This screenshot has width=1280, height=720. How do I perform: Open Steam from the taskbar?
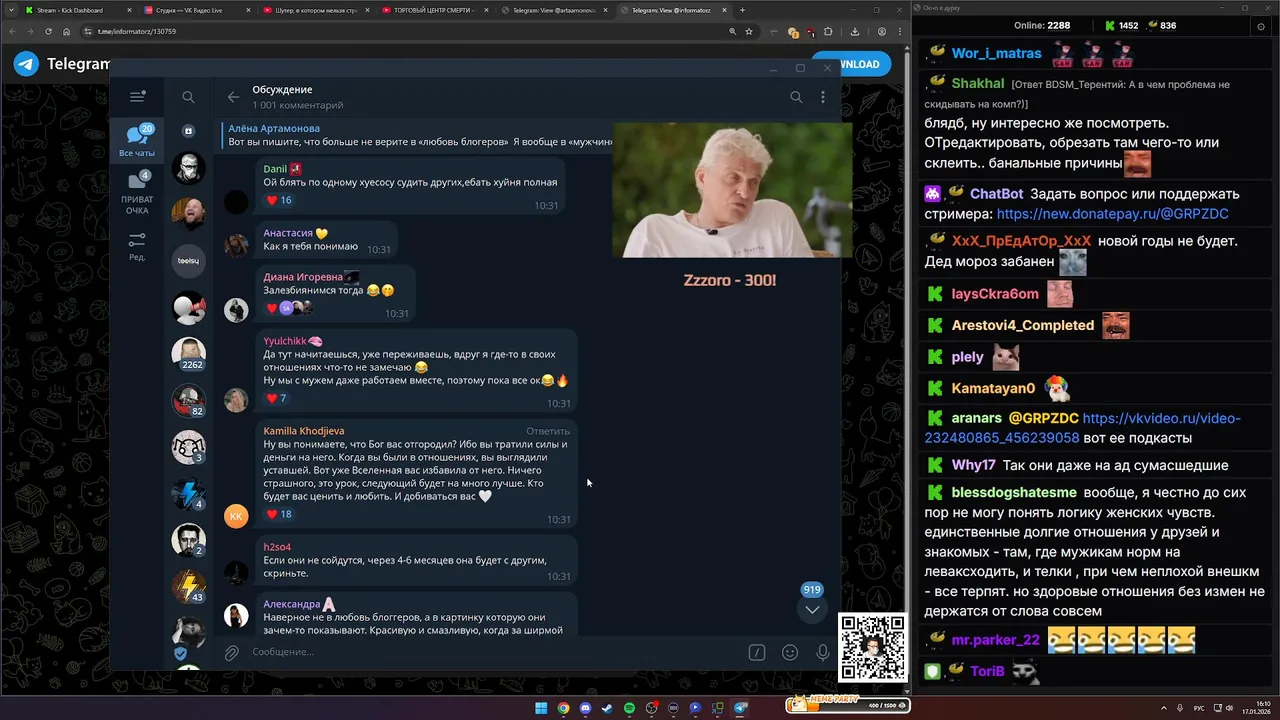coord(607,708)
